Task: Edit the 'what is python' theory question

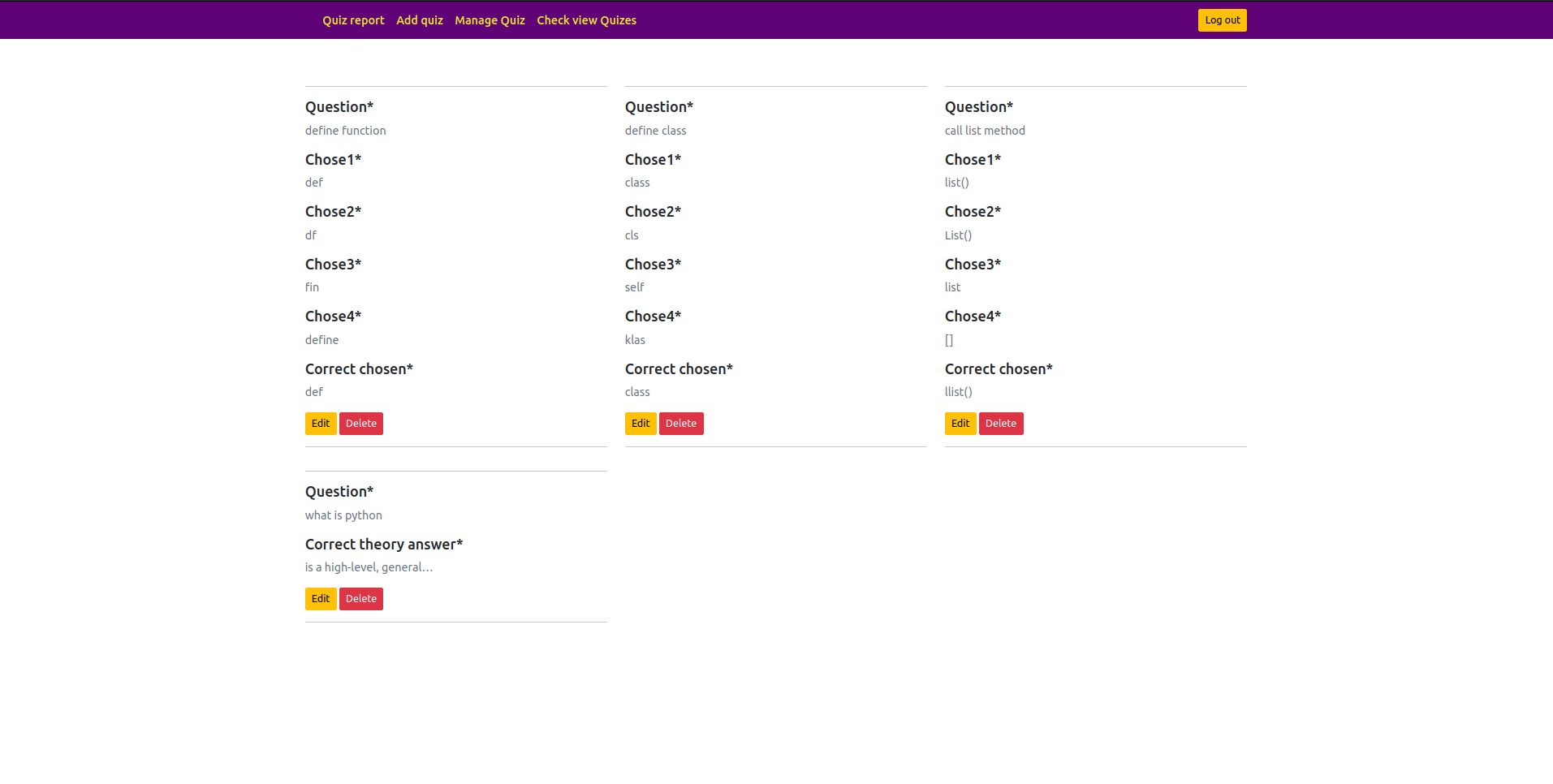Action: coord(320,598)
